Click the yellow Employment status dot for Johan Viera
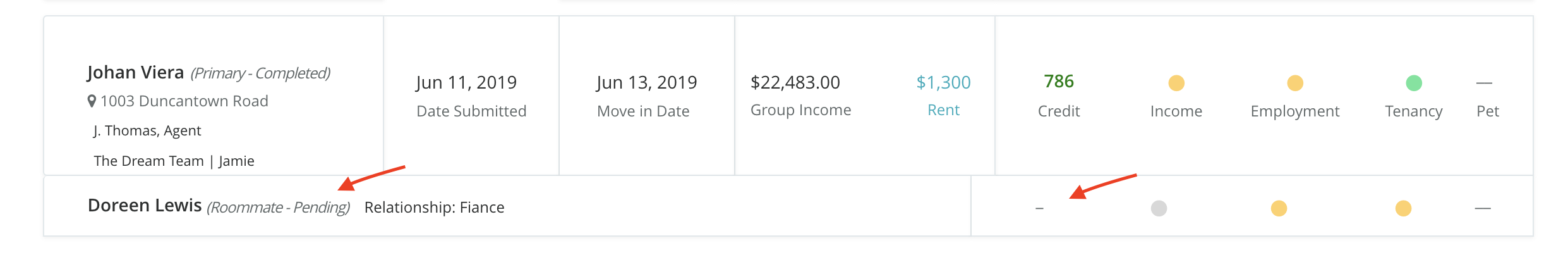Viewport: 1568px width, 262px height. point(1295,83)
